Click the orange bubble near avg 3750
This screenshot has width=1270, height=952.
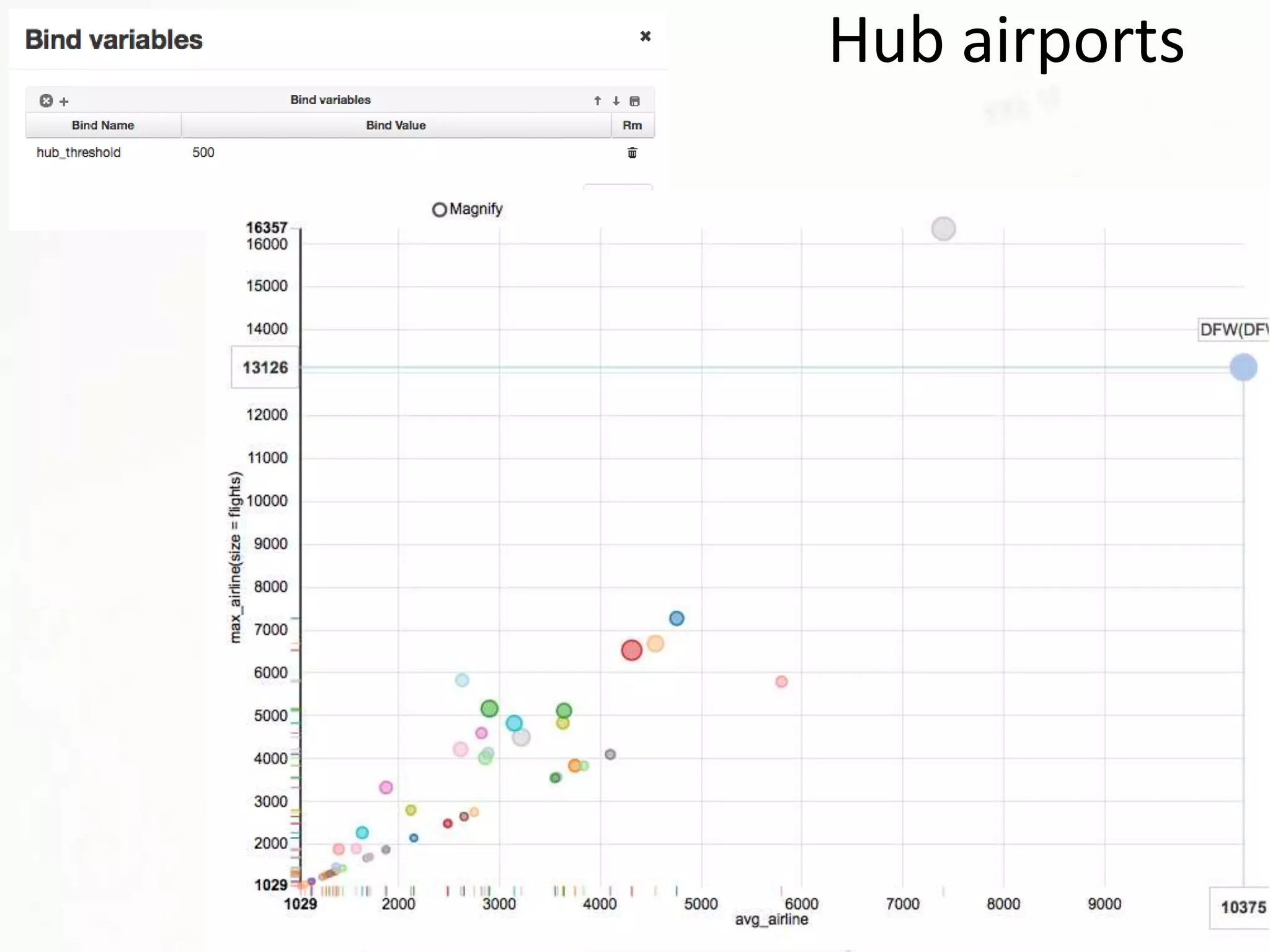coord(574,765)
